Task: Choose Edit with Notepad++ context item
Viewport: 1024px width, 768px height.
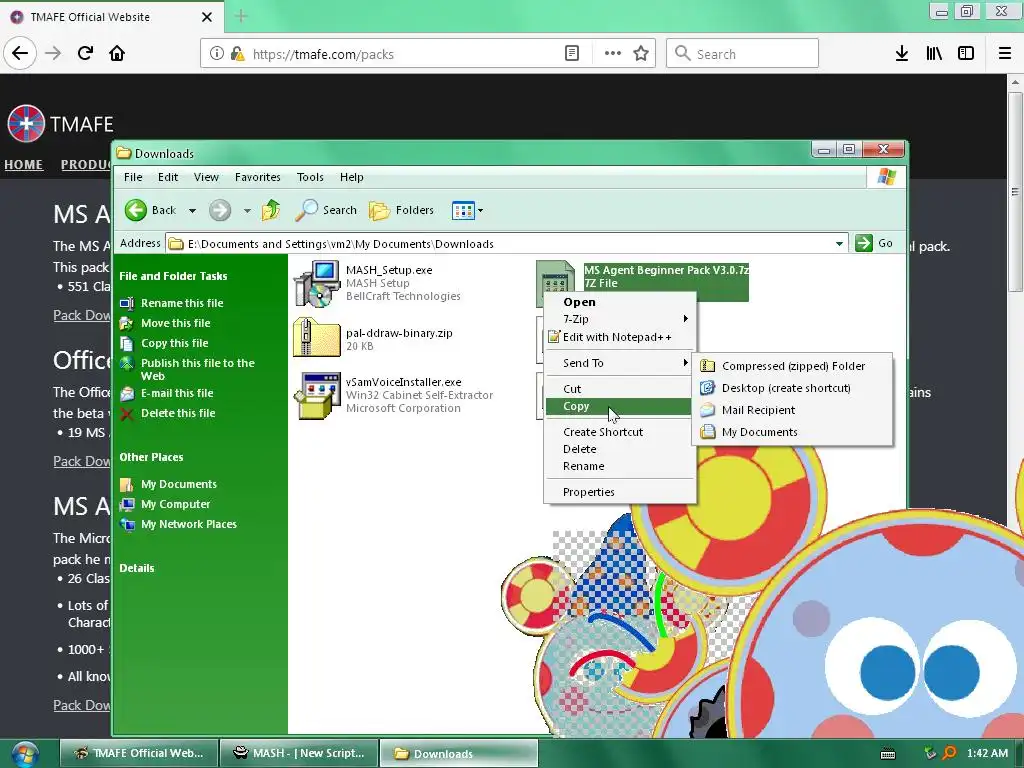Action: pyautogui.click(x=620, y=337)
